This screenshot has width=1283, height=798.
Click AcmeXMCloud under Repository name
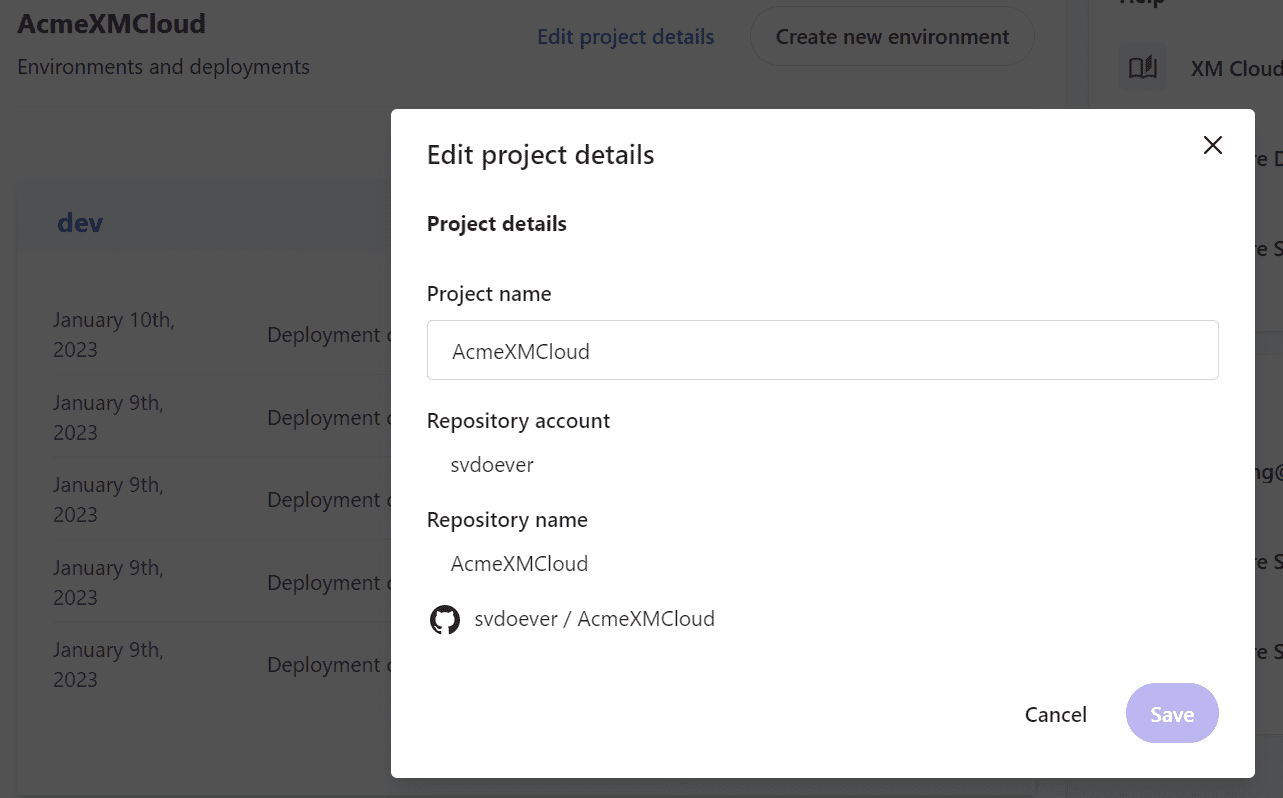pos(519,564)
